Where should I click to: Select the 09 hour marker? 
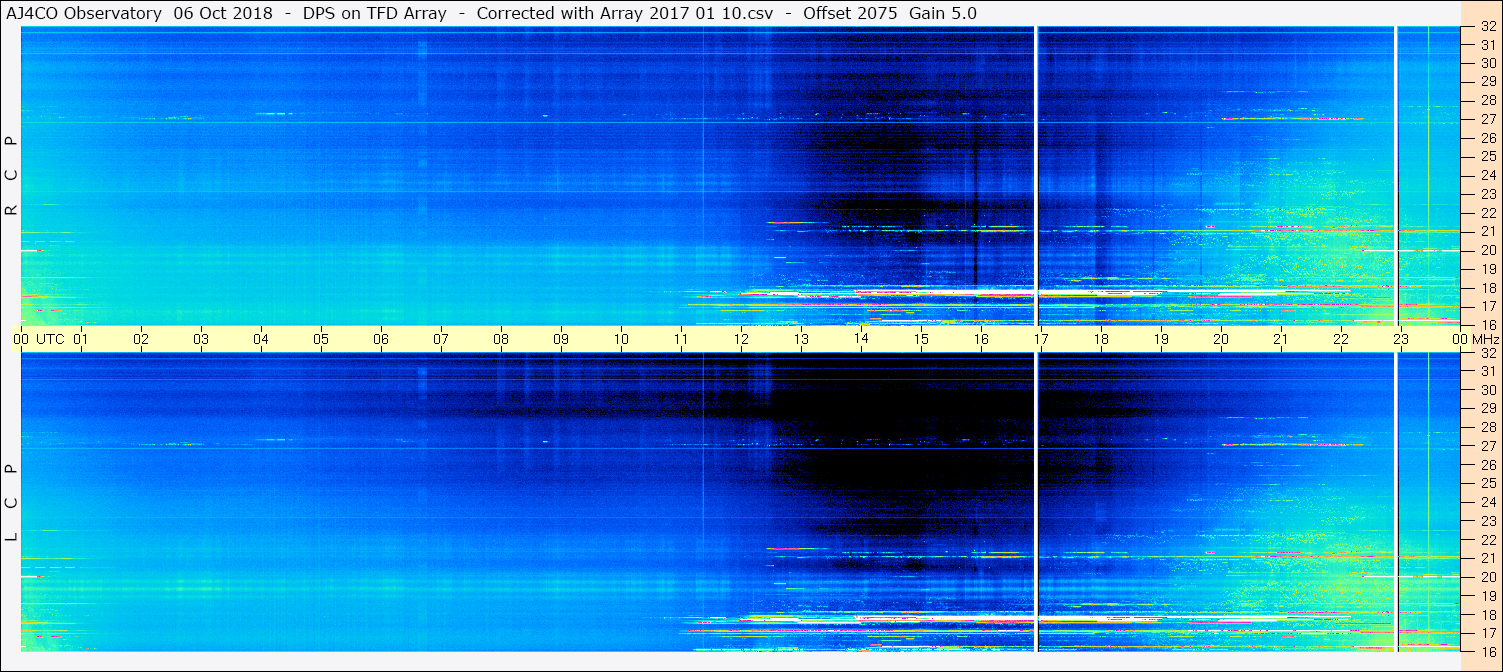[x=561, y=339]
